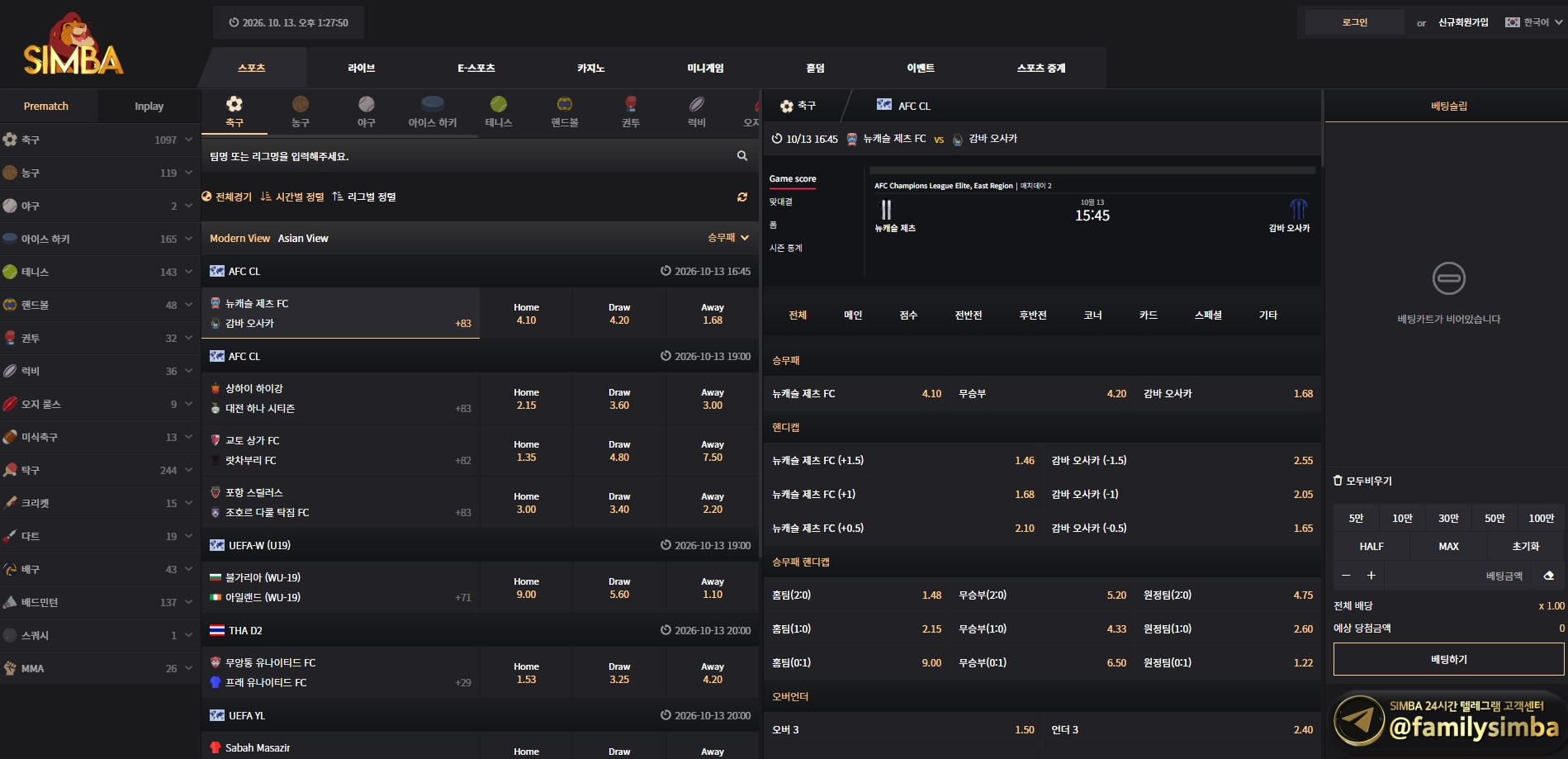This screenshot has width=1568, height=759.
Task: Click the SIMBA lion logo
Action: click(73, 45)
